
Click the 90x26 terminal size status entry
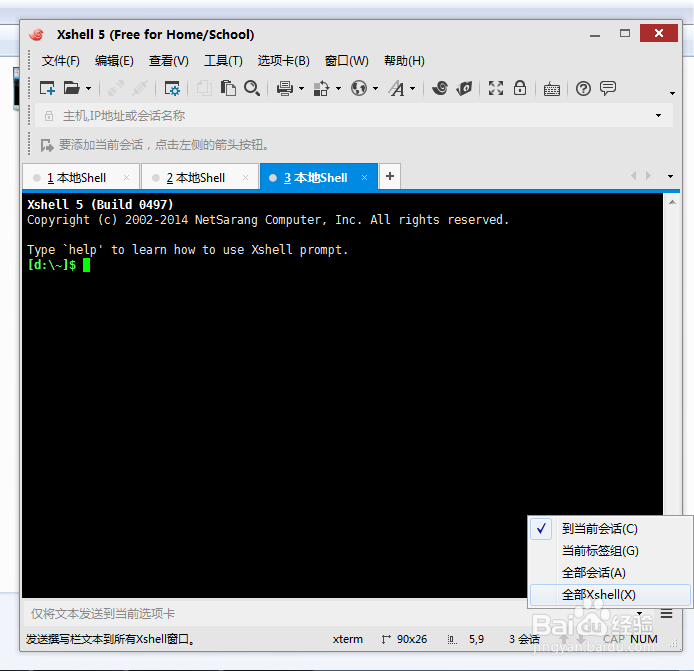(x=404, y=639)
